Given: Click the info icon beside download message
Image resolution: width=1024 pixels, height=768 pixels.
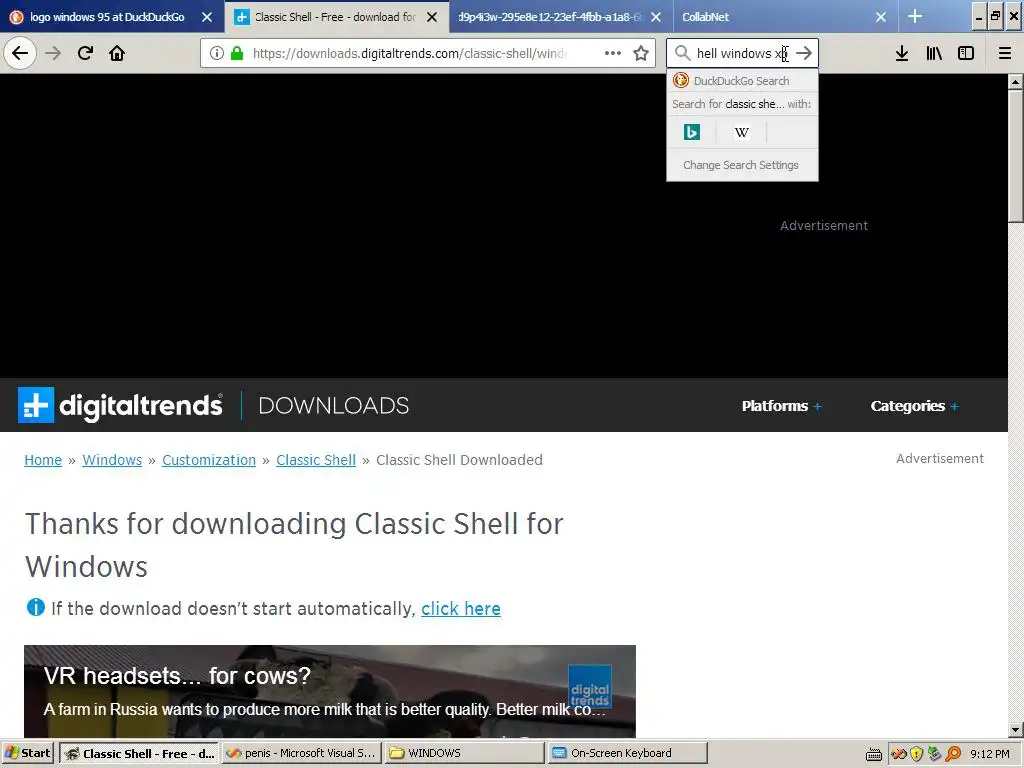Looking at the screenshot, I should [35, 607].
